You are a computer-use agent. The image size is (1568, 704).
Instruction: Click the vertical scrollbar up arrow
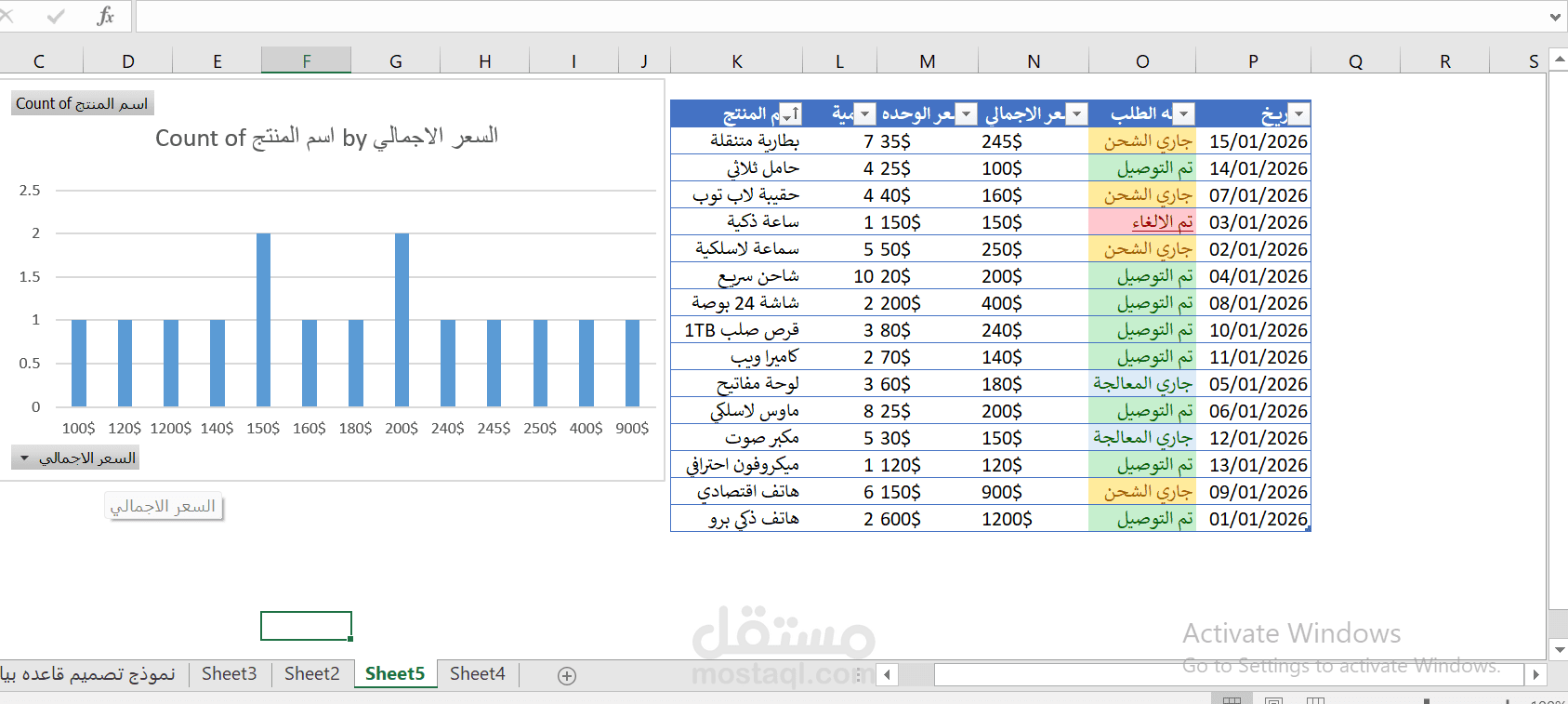(1559, 60)
